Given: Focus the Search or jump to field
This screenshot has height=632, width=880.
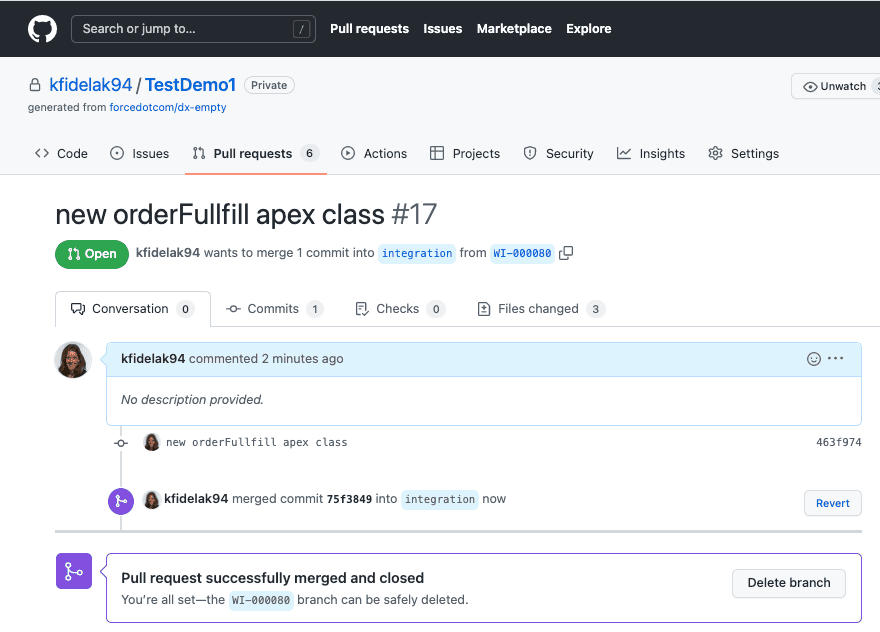Looking at the screenshot, I should (193, 29).
